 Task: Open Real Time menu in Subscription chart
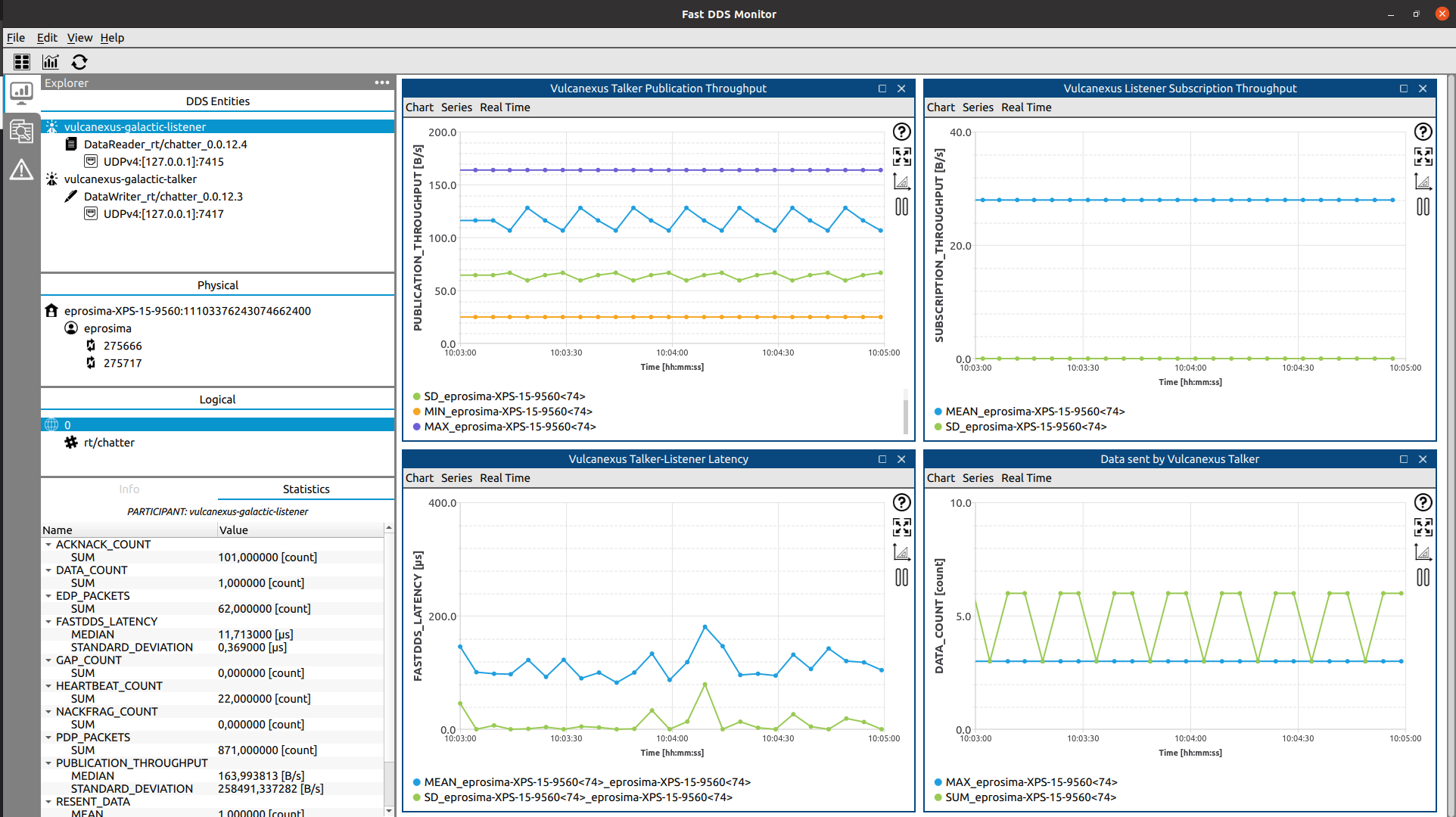[x=1026, y=107]
